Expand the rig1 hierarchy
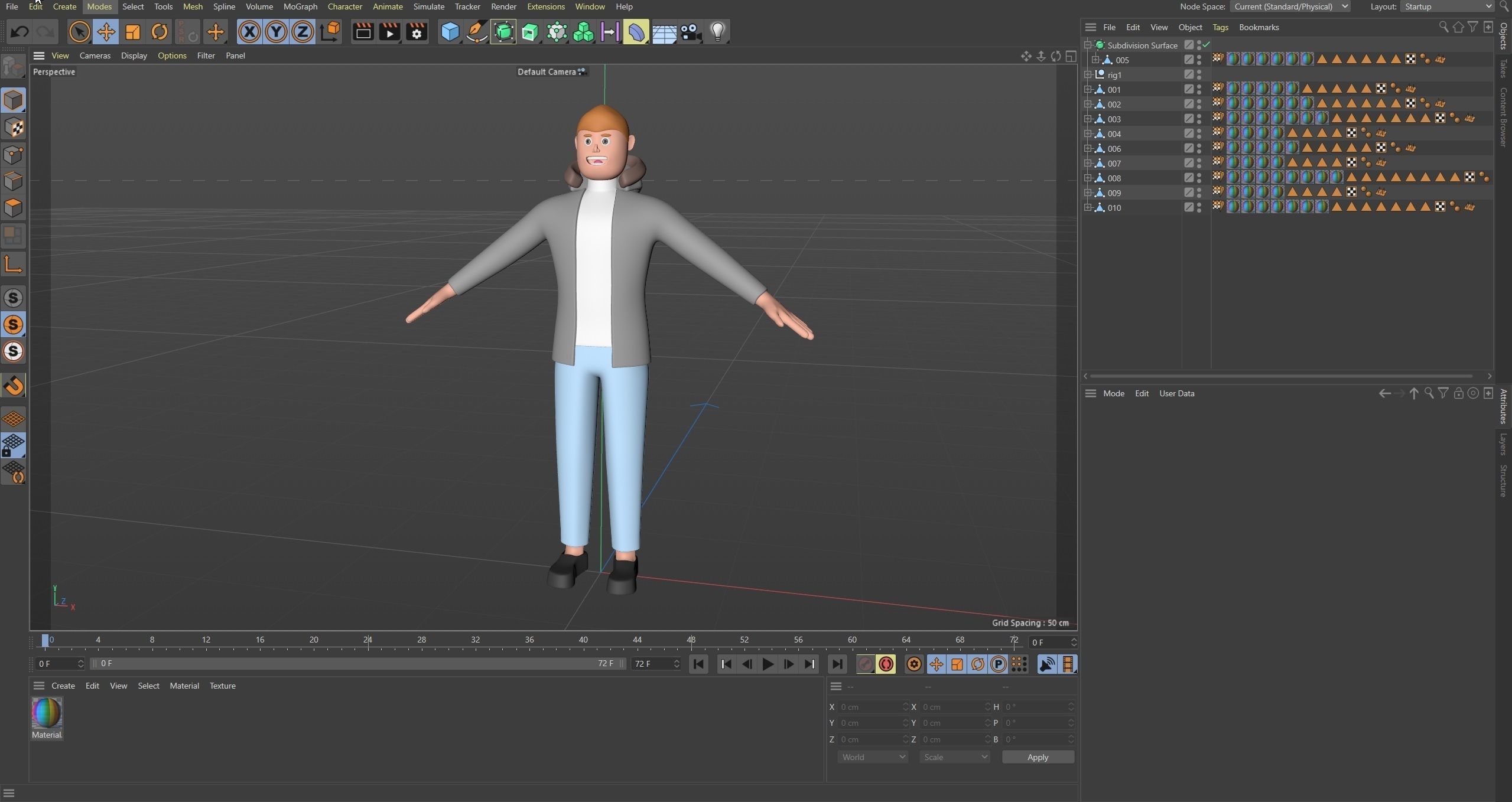Image resolution: width=1512 pixels, height=802 pixels. click(1087, 74)
